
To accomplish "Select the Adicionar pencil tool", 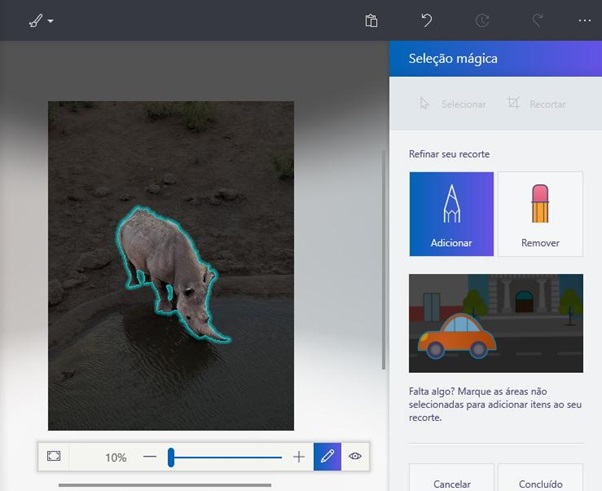I will pos(452,214).
